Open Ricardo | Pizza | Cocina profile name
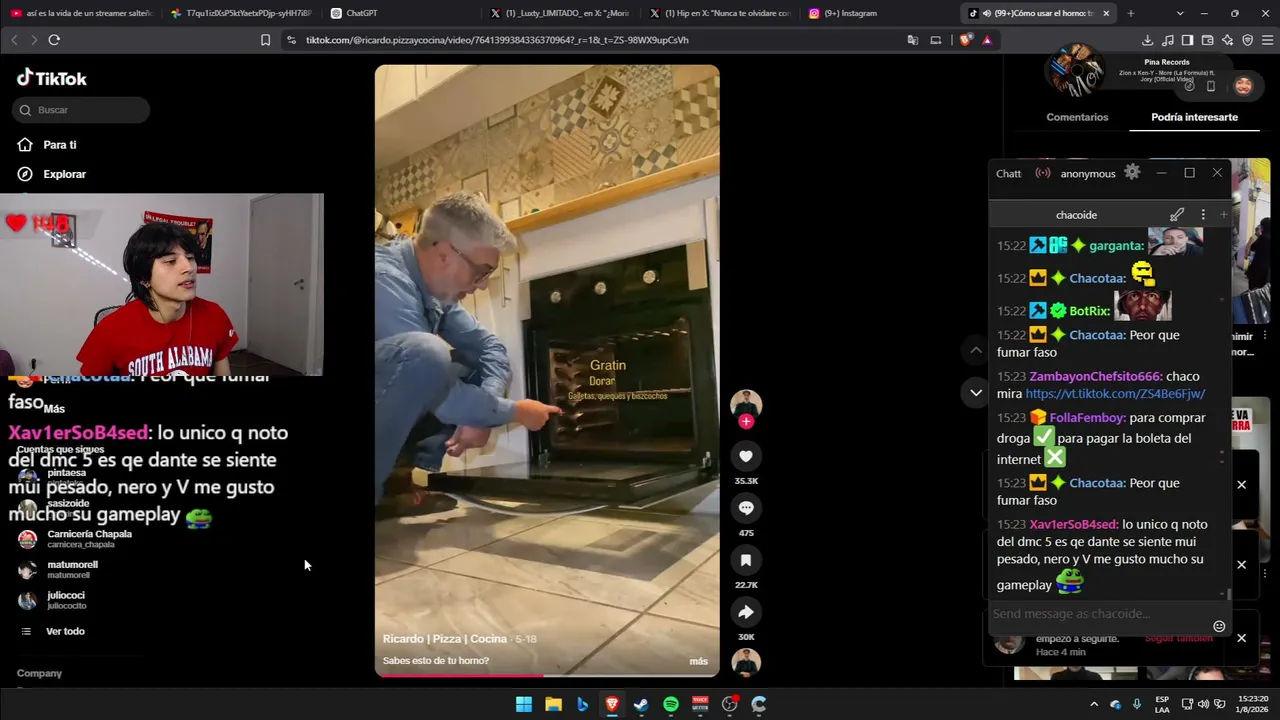Image resolution: width=1280 pixels, height=720 pixels. point(445,638)
